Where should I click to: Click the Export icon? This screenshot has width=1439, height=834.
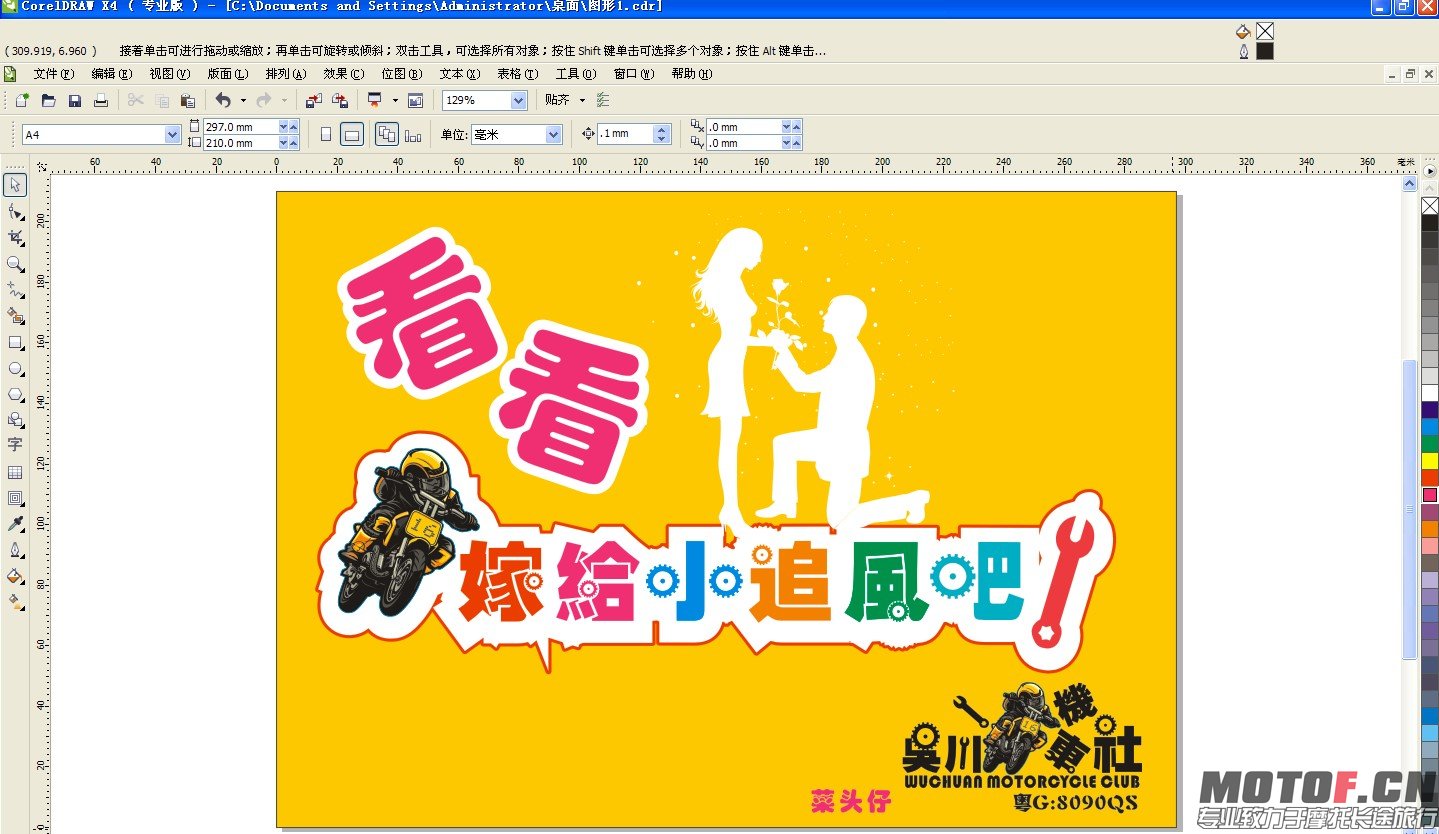pos(340,100)
